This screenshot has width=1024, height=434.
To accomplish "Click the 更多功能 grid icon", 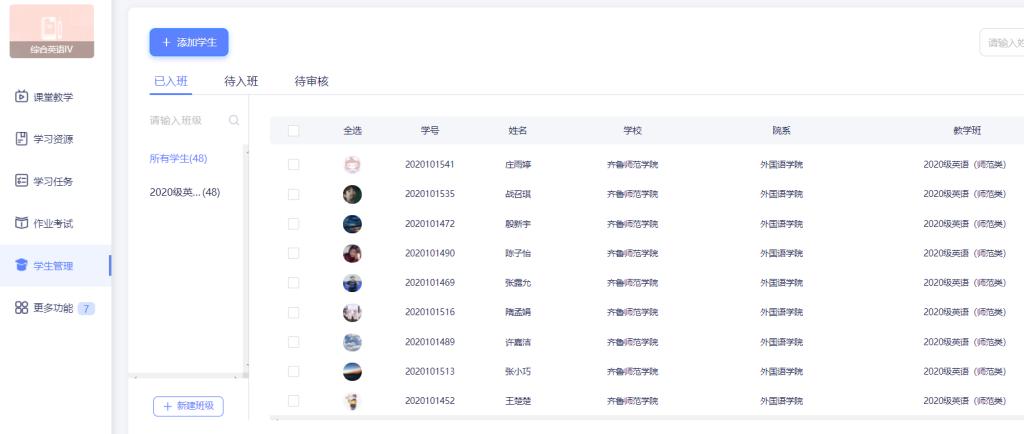I will (x=22, y=308).
